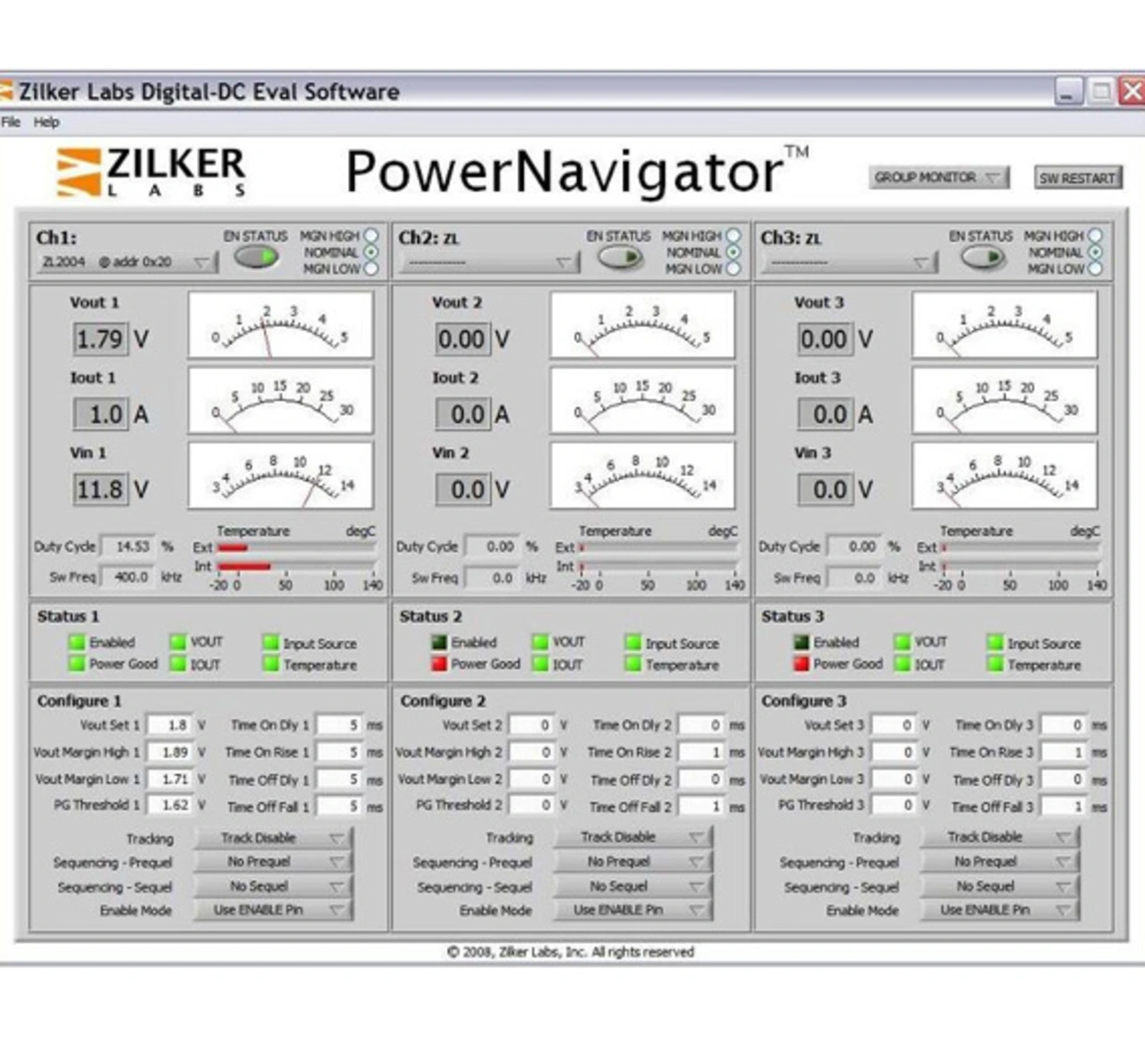Viewport: 1145px width, 1064px height.
Task: Click the Iout 3 analog meter gauge
Action: coord(1005,401)
